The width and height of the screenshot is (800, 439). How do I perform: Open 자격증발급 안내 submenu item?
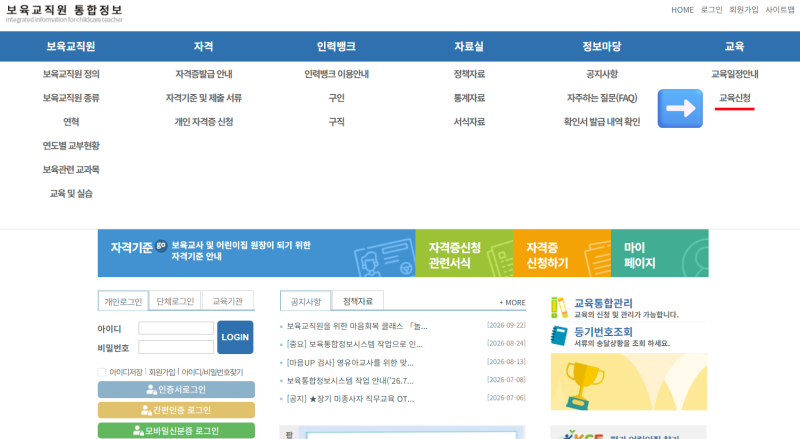click(204, 74)
